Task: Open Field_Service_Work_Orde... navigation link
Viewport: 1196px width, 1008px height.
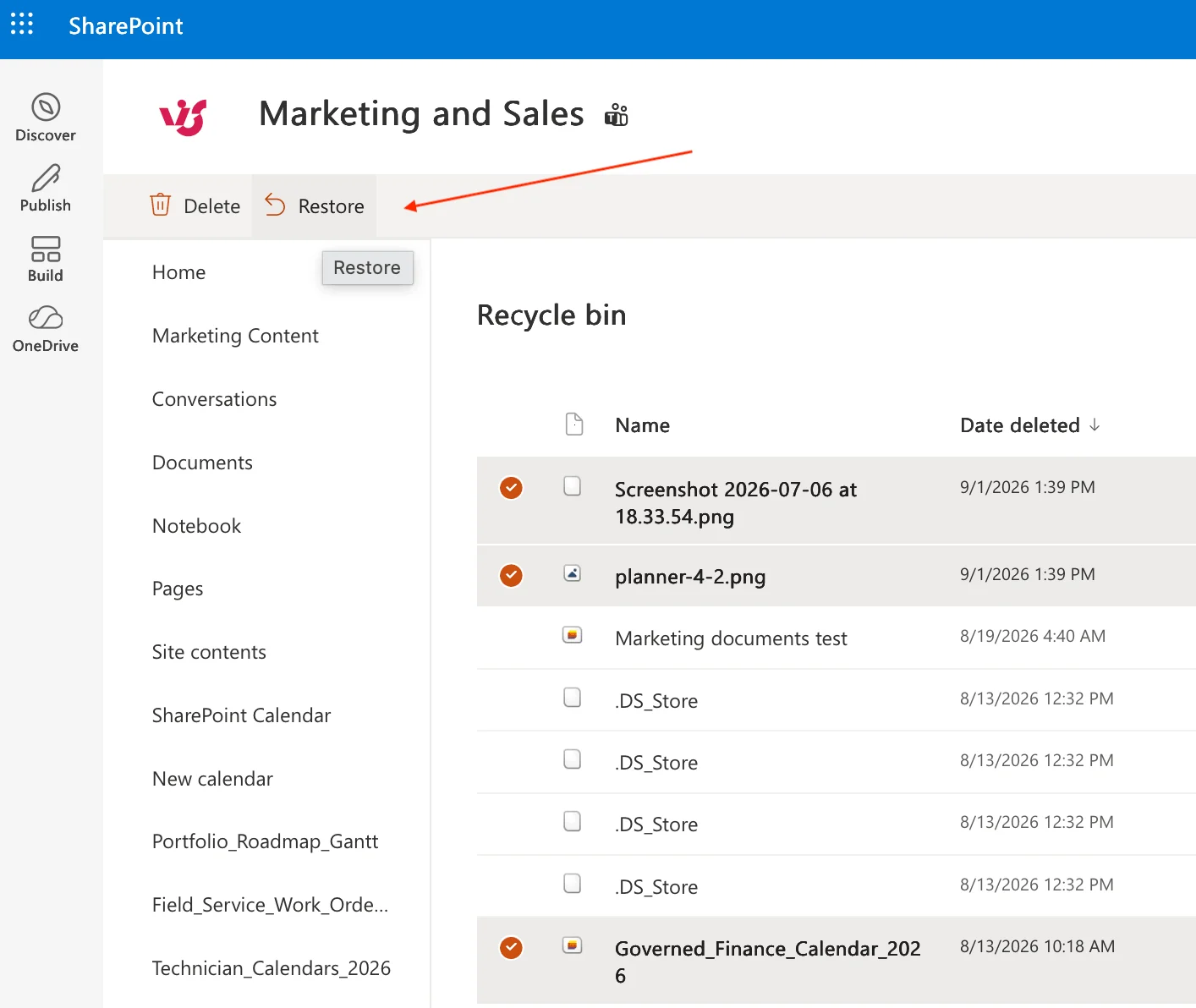Action: [270, 905]
